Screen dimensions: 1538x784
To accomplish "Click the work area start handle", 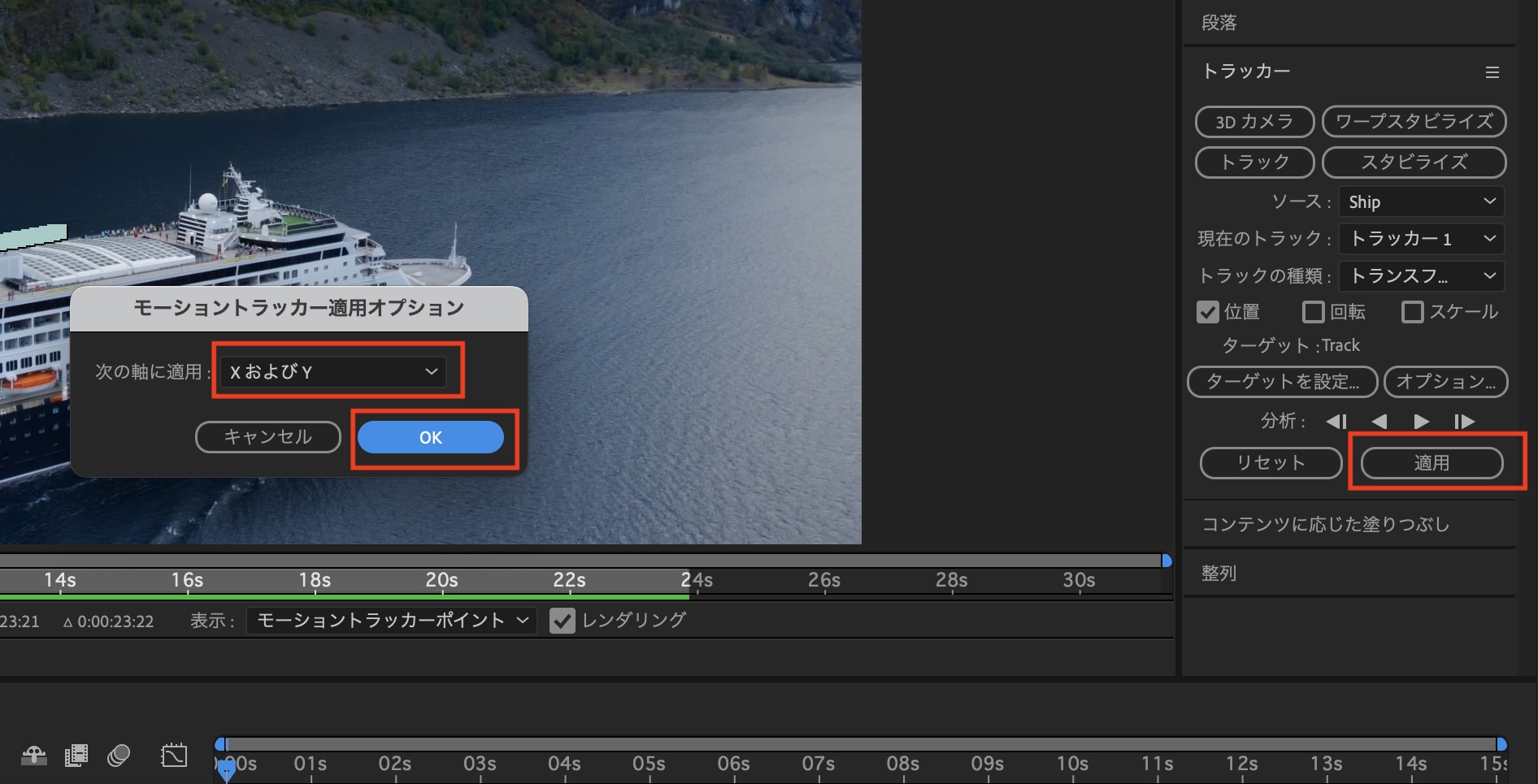I will pyautogui.click(x=220, y=744).
